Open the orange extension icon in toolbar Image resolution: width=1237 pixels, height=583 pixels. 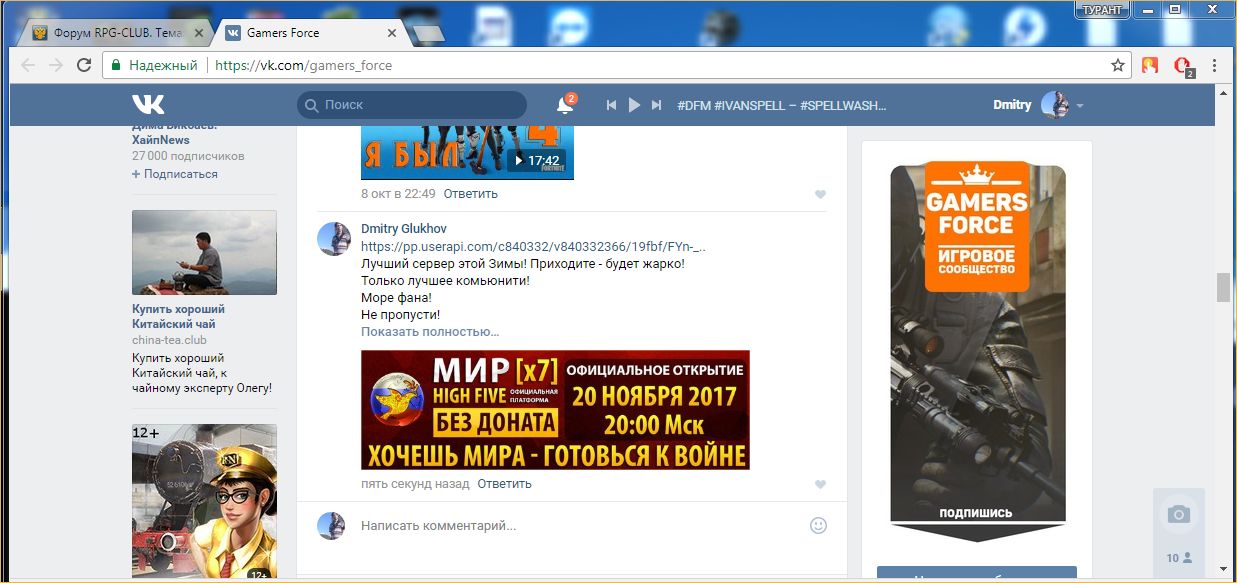[x=1150, y=65]
